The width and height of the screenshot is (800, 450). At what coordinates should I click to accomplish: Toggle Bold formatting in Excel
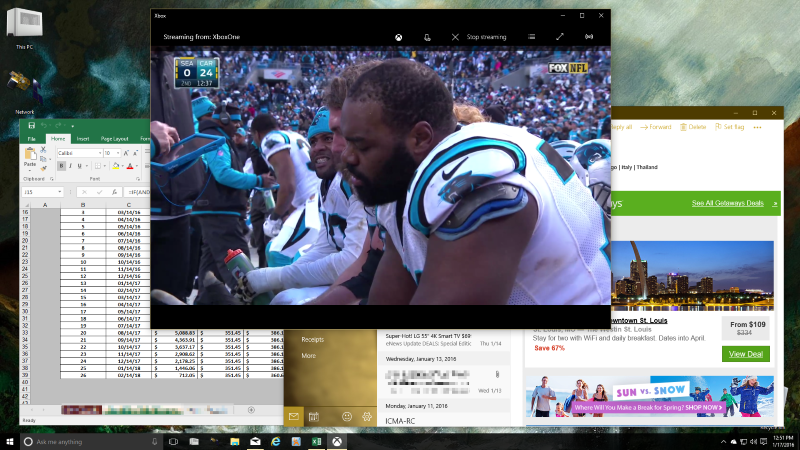coord(61,166)
